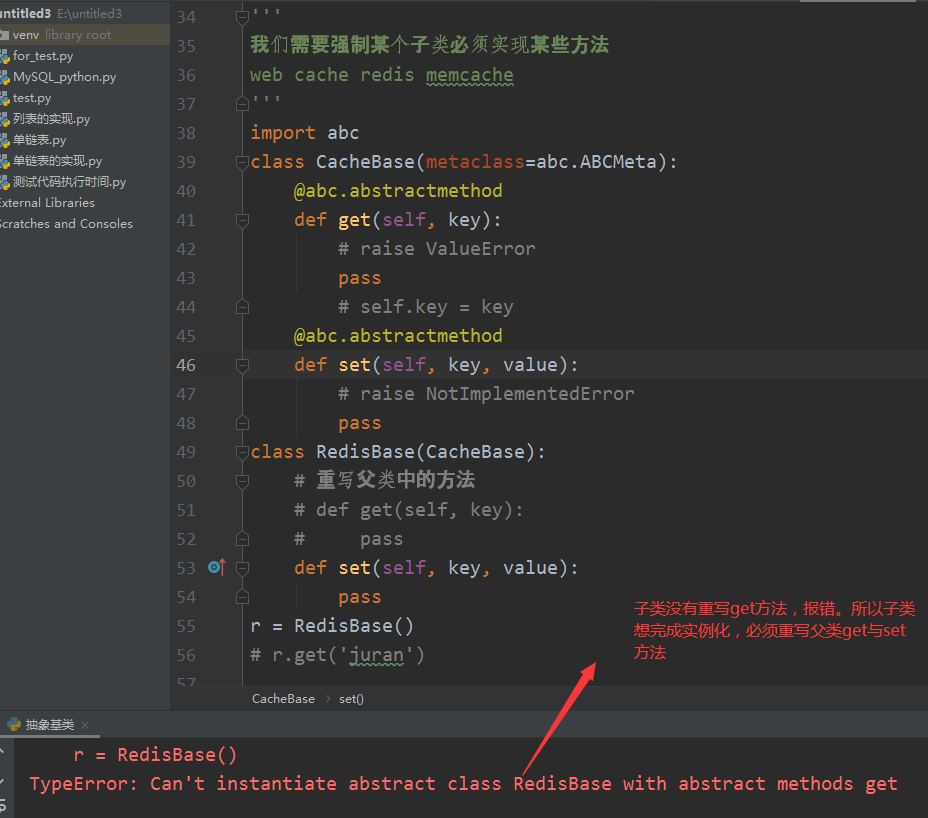Toggle fold end marker on line 44
This screenshot has height=818, width=928.
click(242, 307)
